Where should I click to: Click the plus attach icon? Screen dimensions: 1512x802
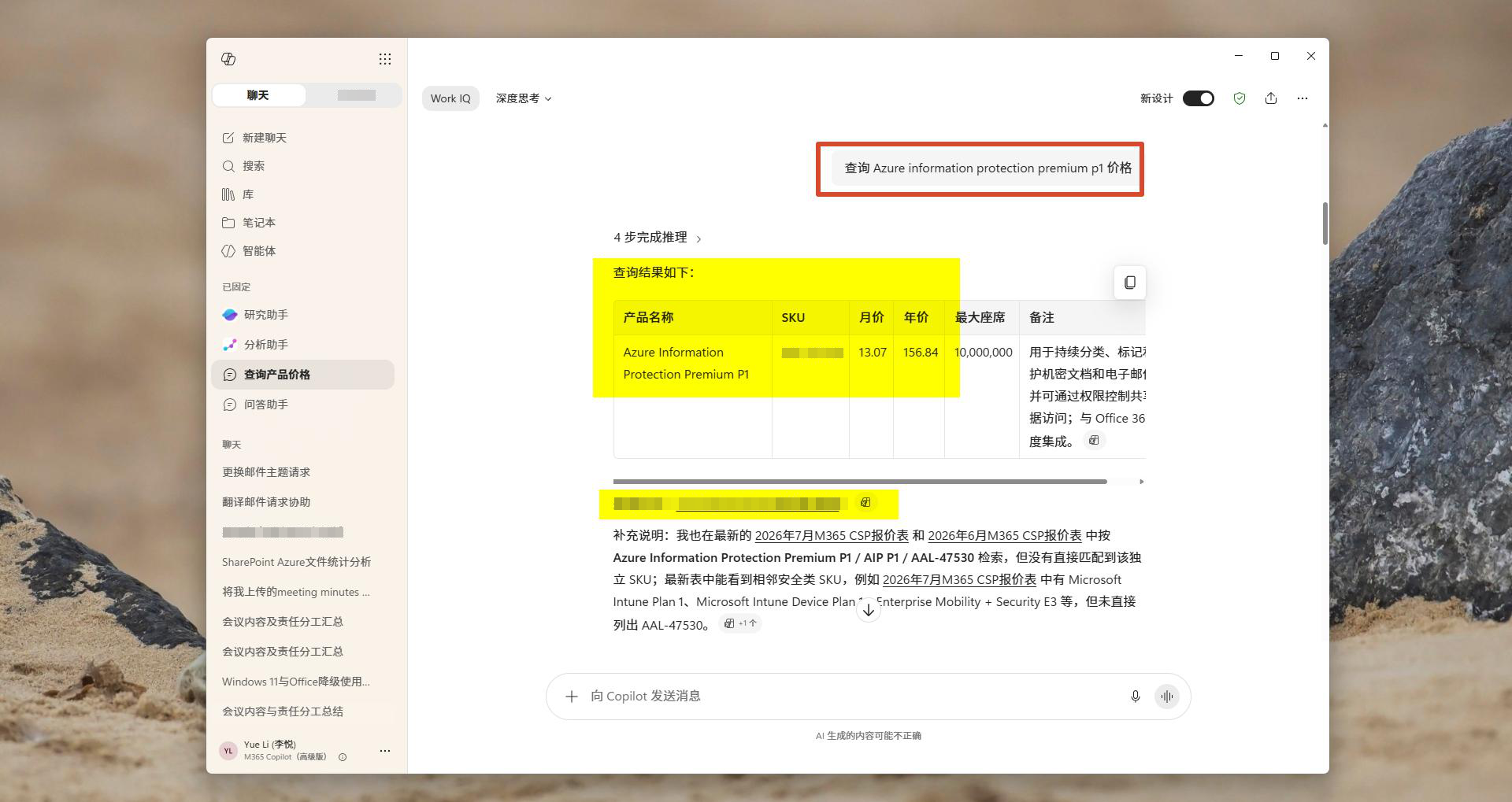pos(572,697)
